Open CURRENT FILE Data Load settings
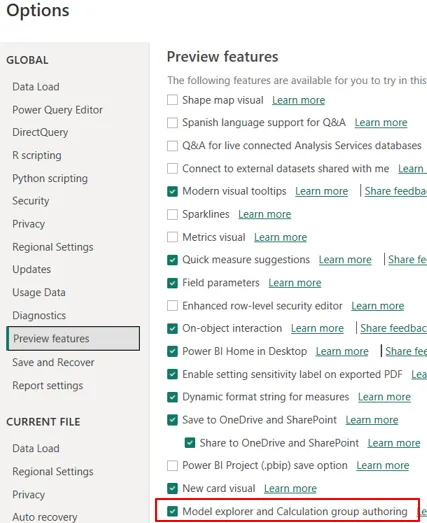Image resolution: width=427 pixels, height=523 pixels. click(36, 448)
